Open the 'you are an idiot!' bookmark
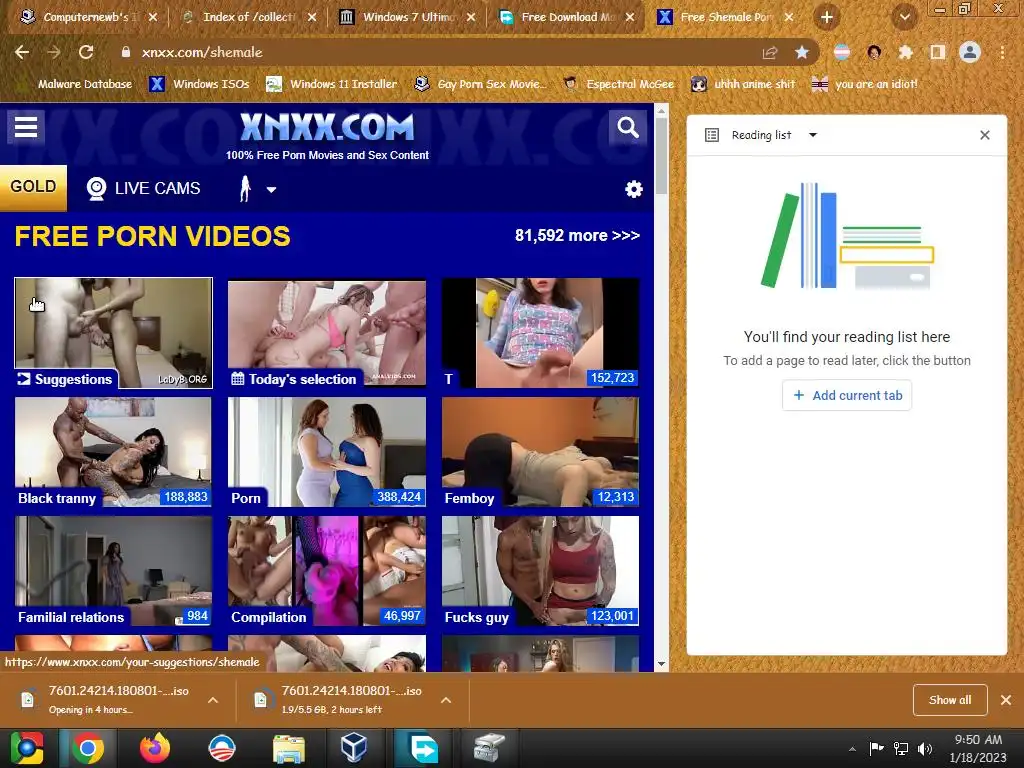Image resolution: width=1024 pixels, height=768 pixels. [x=865, y=84]
